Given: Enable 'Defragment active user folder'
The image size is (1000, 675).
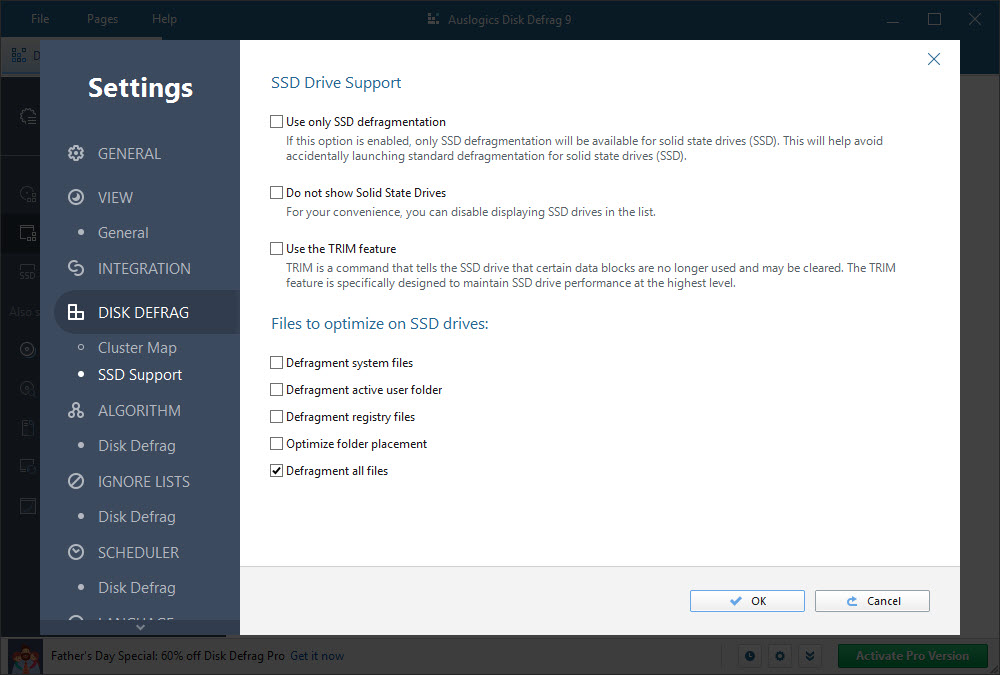Looking at the screenshot, I should (x=276, y=389).
